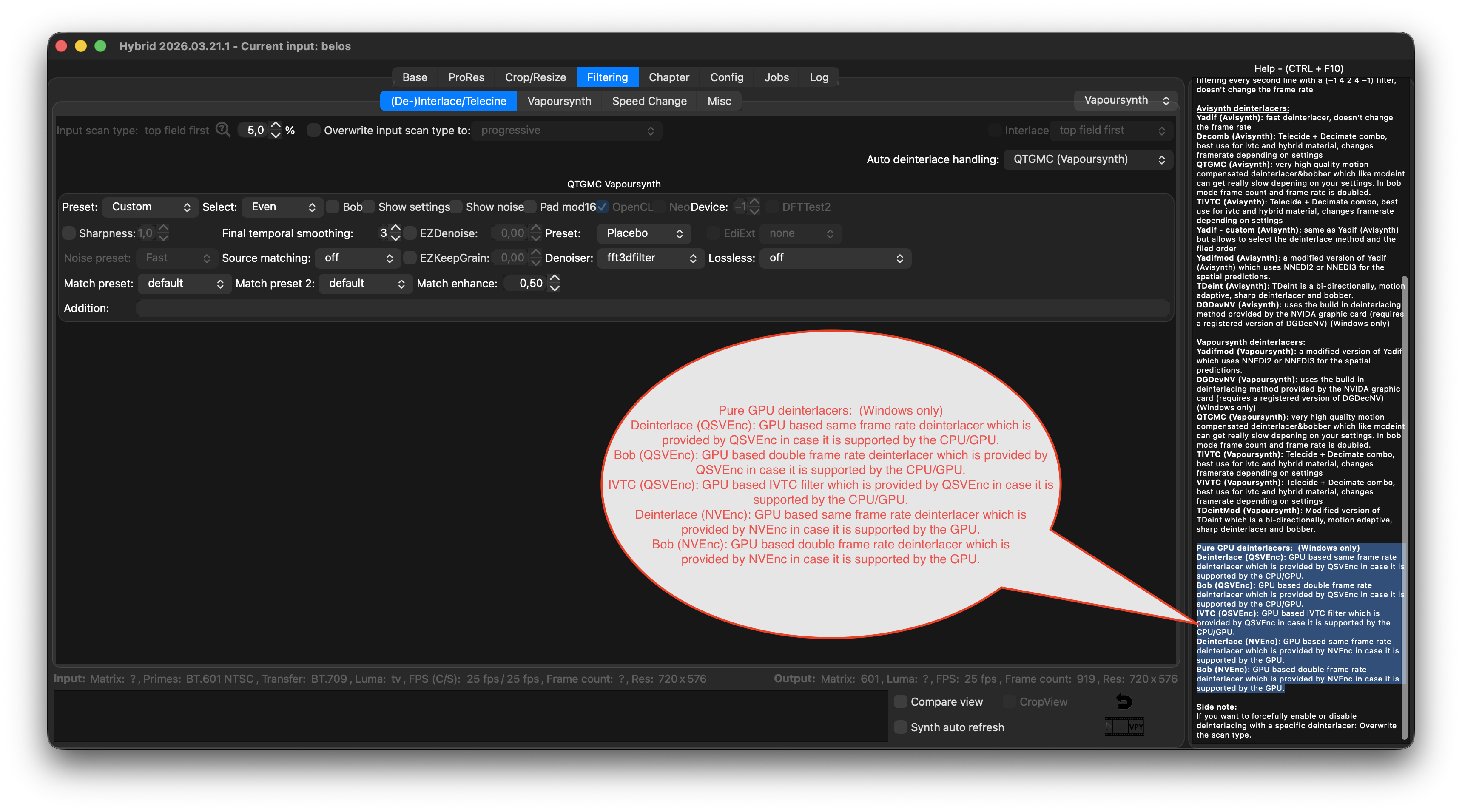This screenshot has height=812, width=1462.
Task: Toggle the Bob checkbox
Action: [x=333, y=207]
